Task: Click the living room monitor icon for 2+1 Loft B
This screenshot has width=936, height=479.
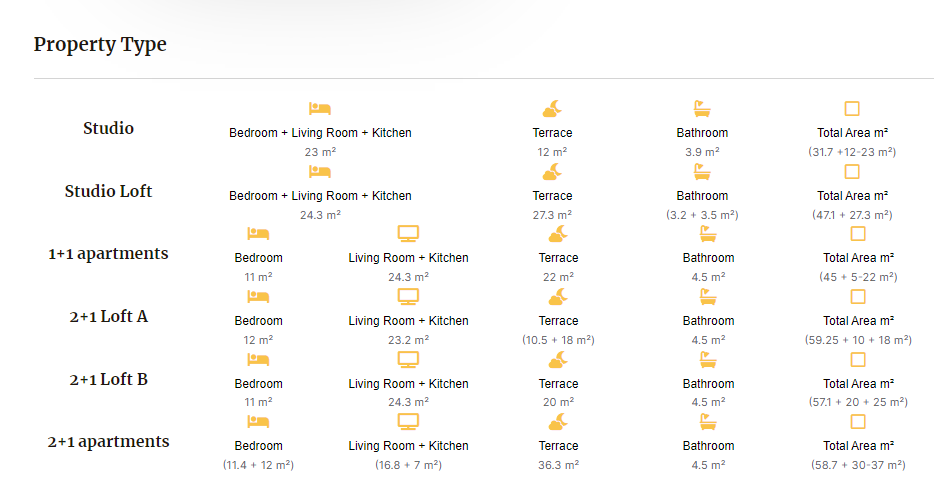Action: click(408, 360)
